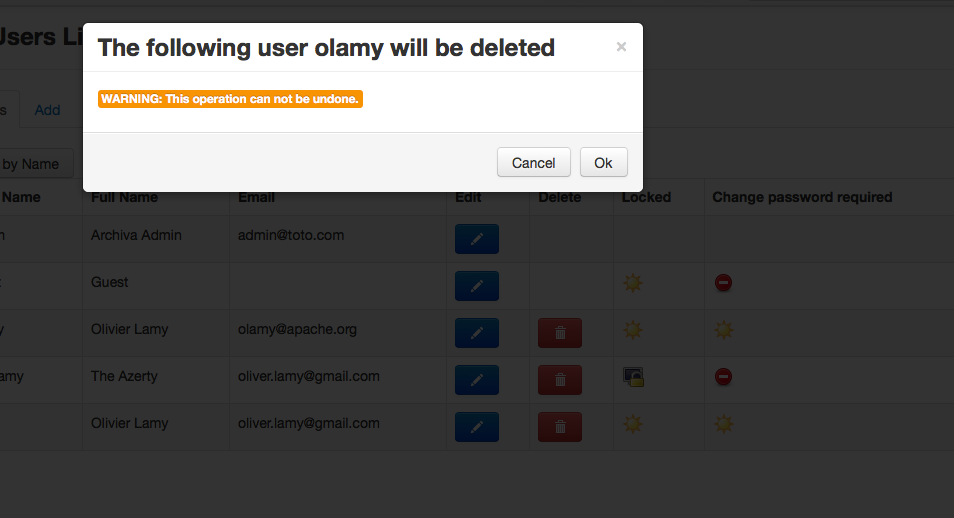Toggle change password required for The Azerty
Screen dimensions: 954x518
pyautogui.click(x=723, y=377)
